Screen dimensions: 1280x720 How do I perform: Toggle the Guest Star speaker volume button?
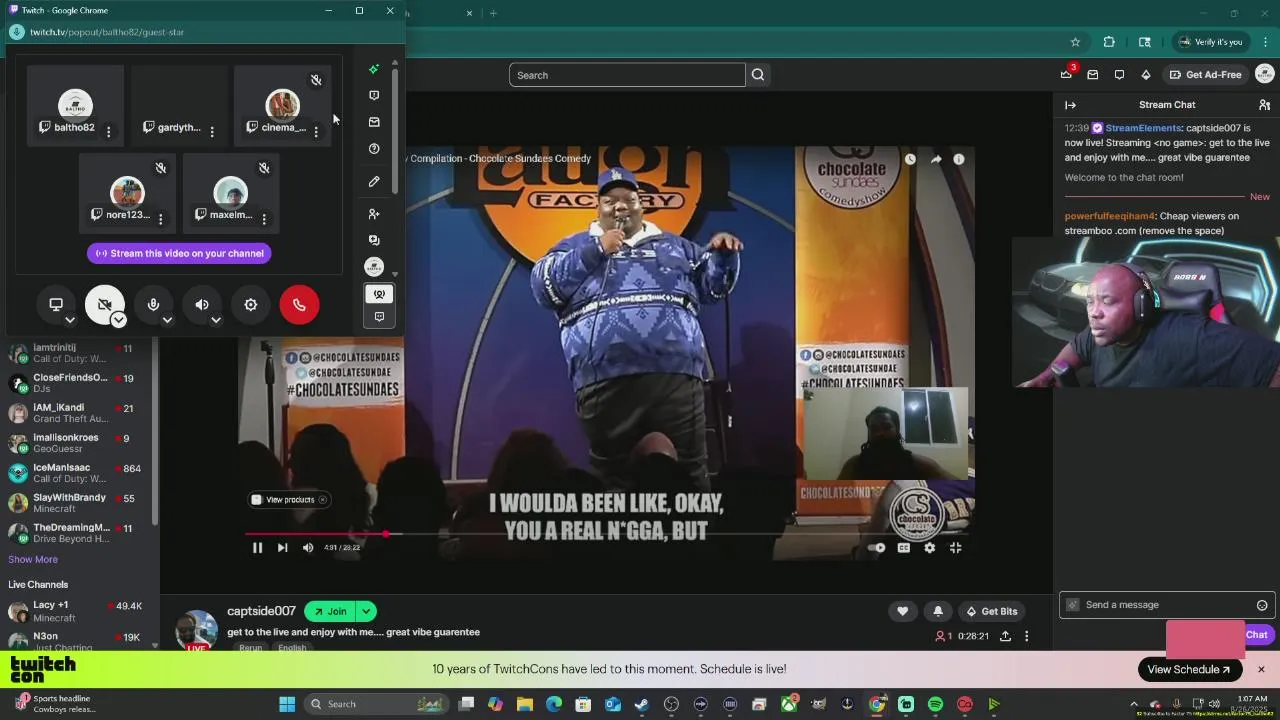coord(202,305)
